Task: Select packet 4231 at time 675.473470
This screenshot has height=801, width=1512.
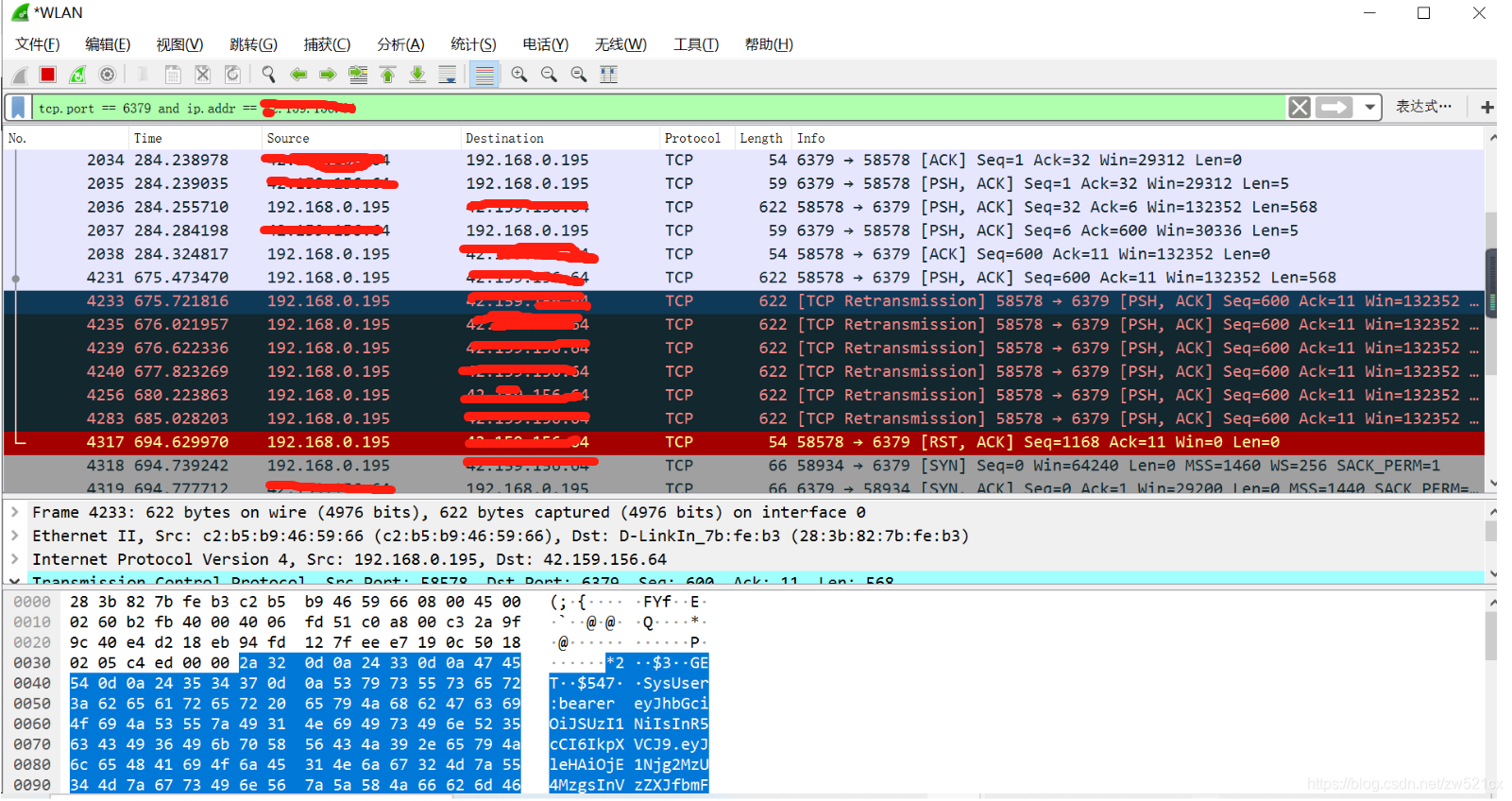Action: pos(744,278)
